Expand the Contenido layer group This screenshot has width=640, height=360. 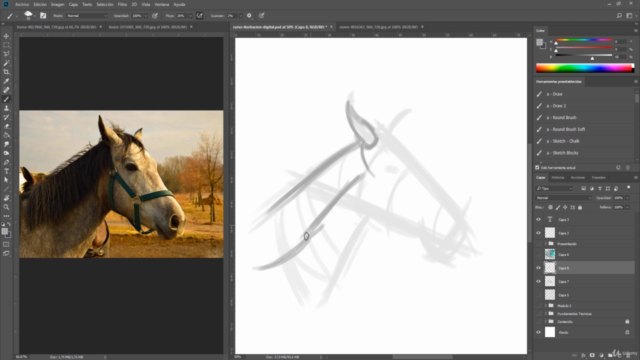click(x=546, y=322)
